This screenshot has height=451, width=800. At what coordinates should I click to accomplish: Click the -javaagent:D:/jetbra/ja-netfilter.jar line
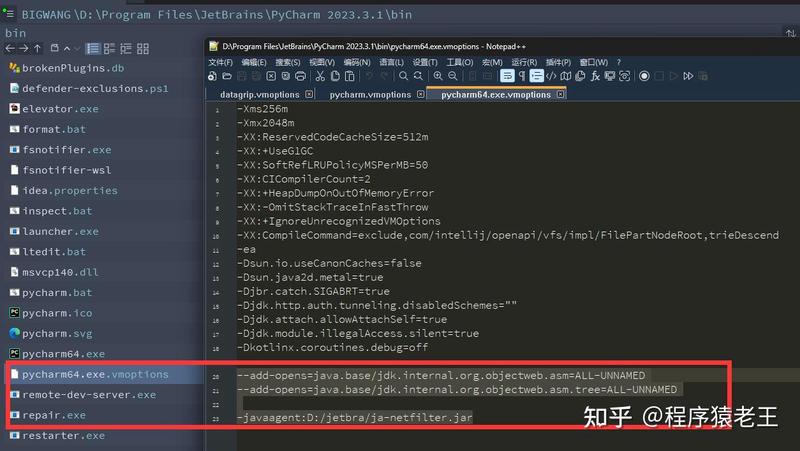355,417
